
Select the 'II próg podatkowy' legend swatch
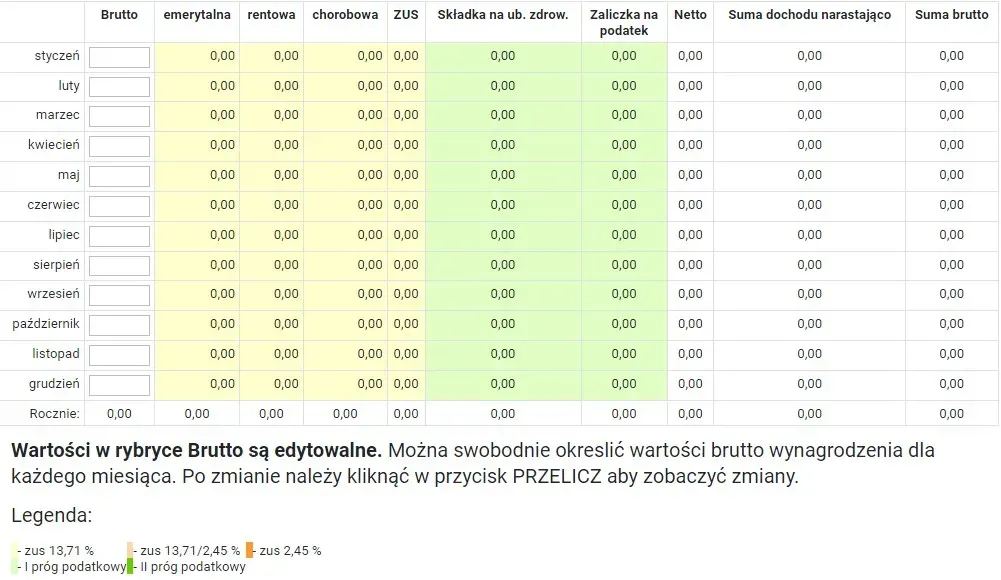click(130, 566)
